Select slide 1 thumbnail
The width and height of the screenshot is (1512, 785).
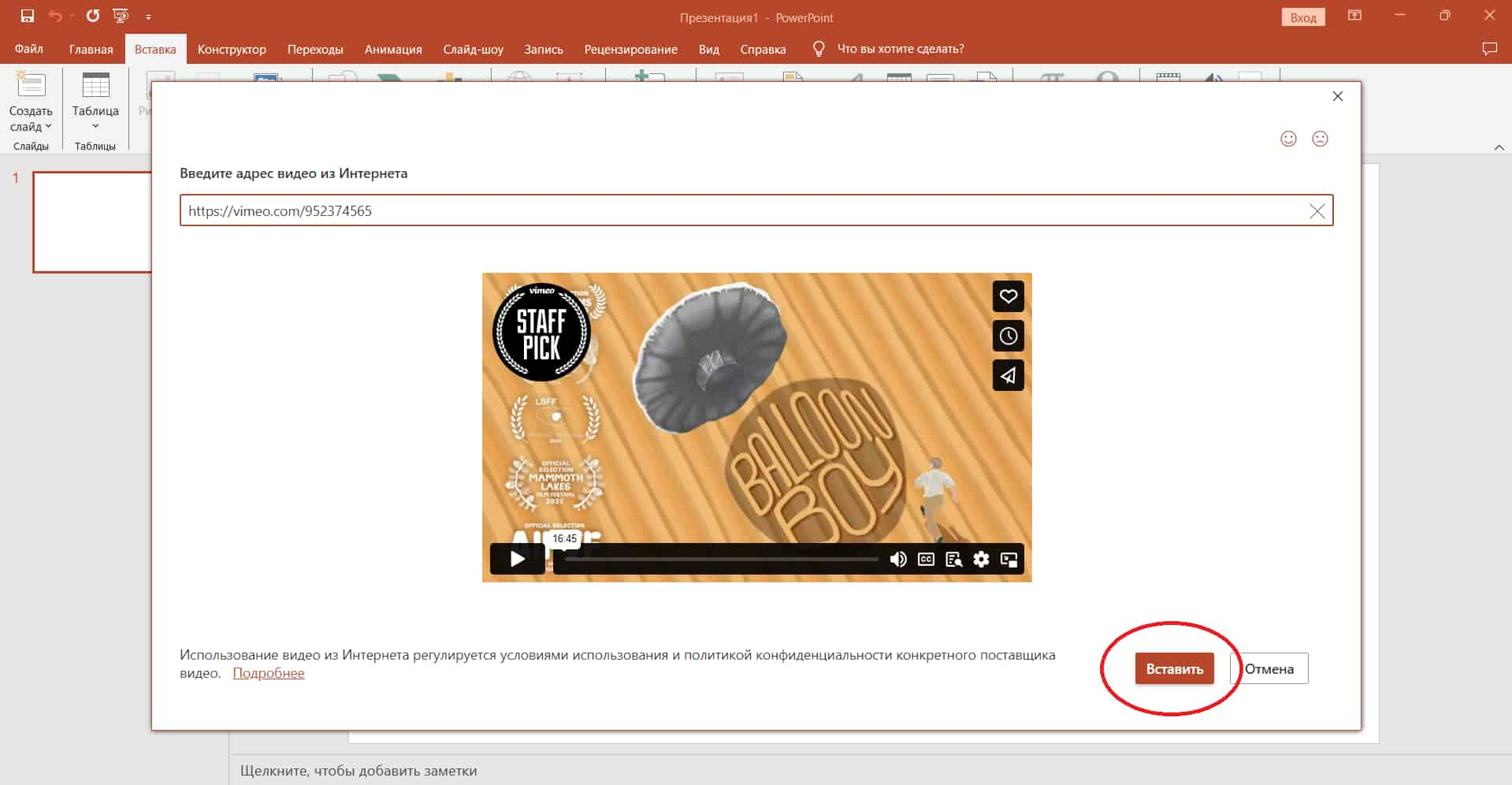click(92, 222)
